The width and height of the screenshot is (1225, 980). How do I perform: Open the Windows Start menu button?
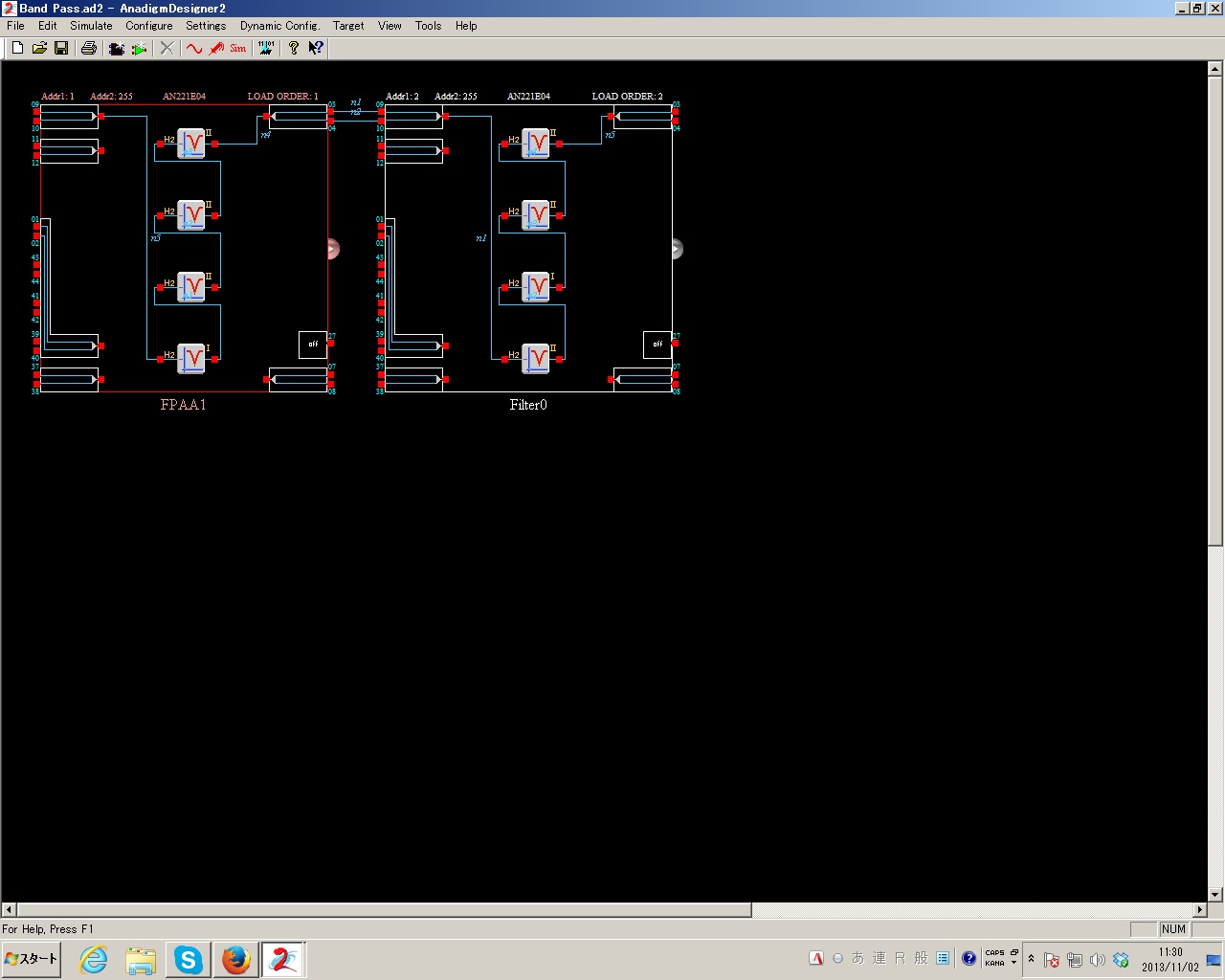pos(32,959)
